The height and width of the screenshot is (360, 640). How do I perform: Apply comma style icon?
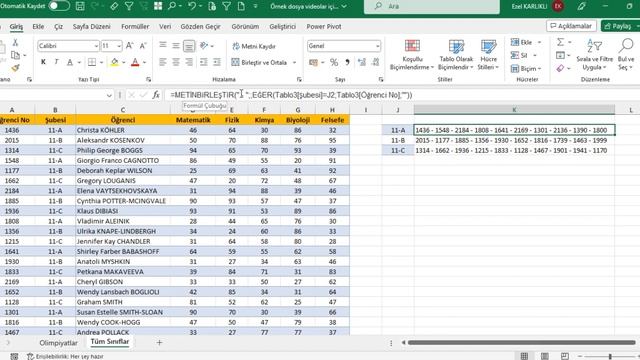point(347,62)
